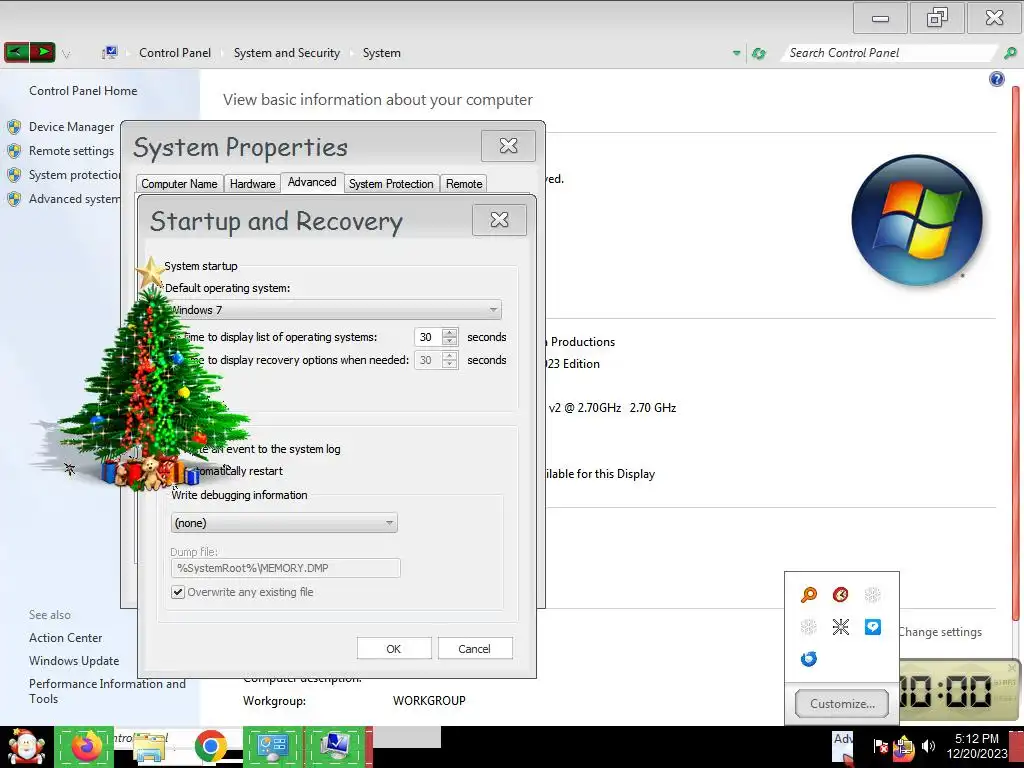Open Write debugging information dropdown
Screen dimensions: 1024x768
point(284,522)
